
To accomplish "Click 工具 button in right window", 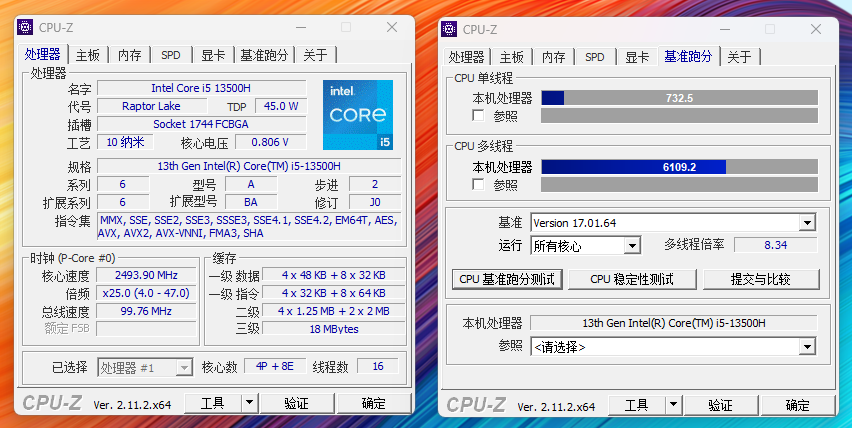I will (636, 405).
